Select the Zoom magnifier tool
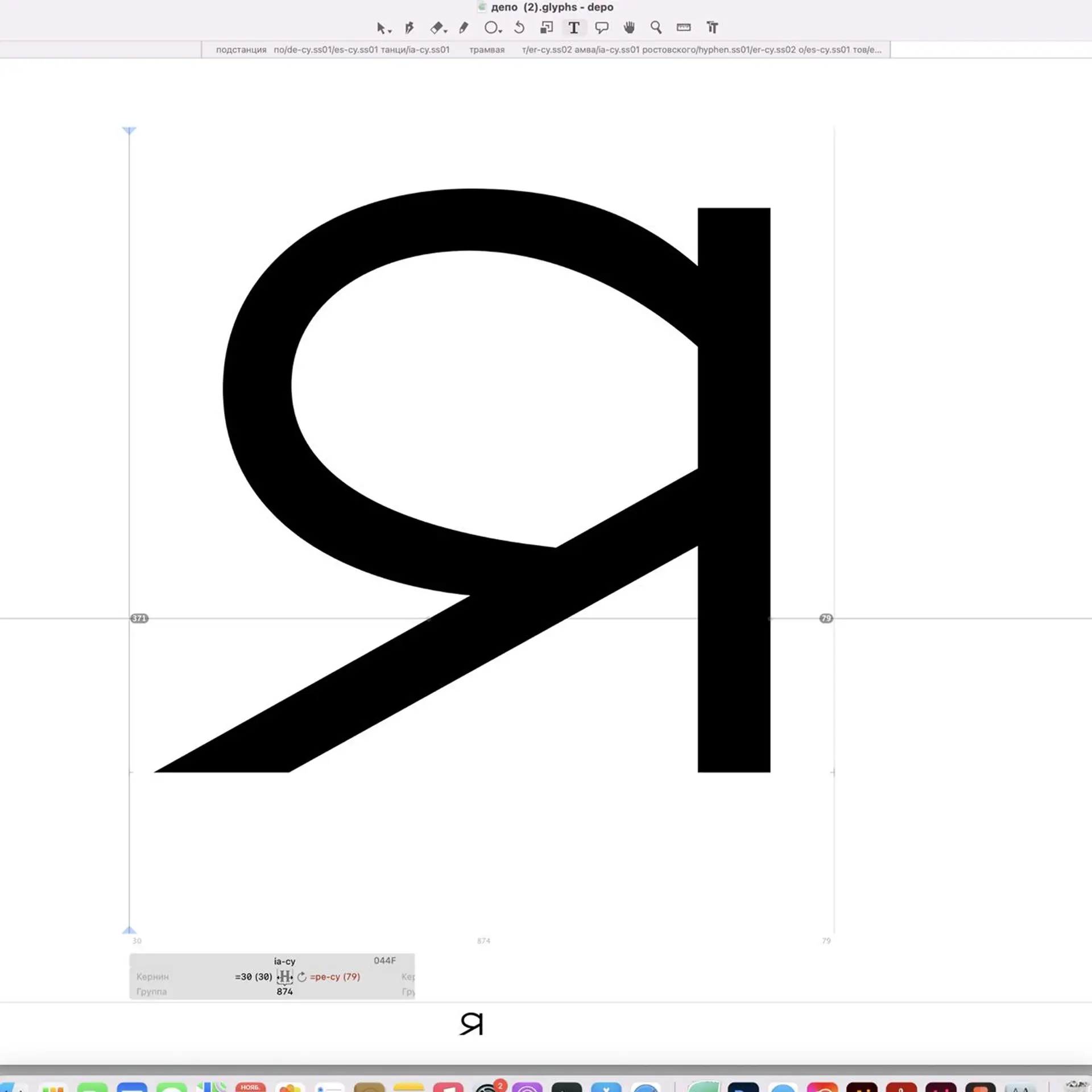1092x1092 pixels. pos(656,28)
